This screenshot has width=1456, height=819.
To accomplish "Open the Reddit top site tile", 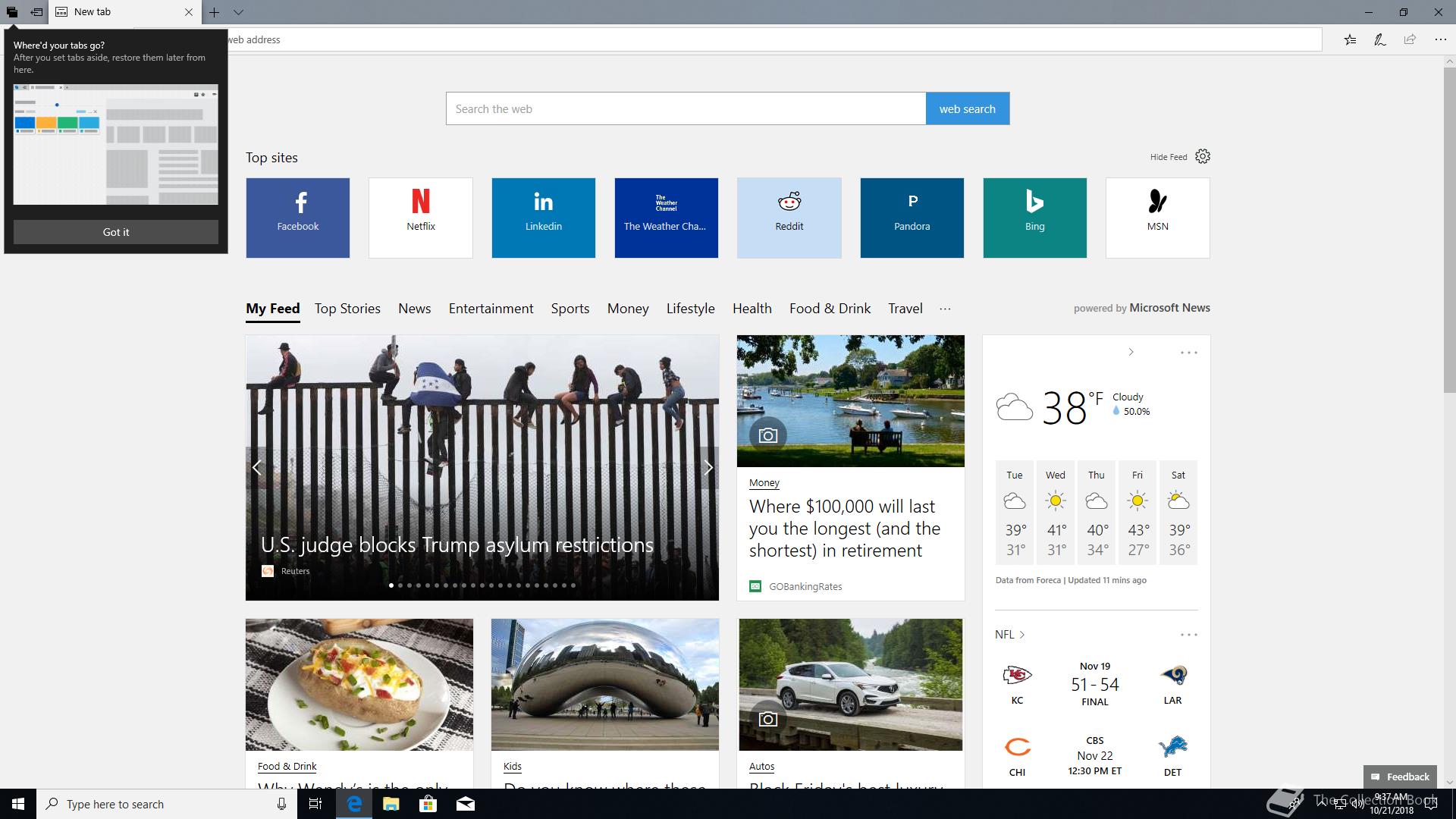I will pyautogui.click(x=789, y=218).
